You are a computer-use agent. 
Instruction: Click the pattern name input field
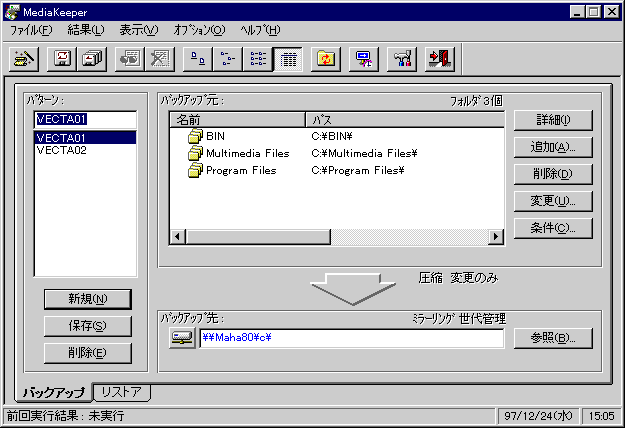click(85, 119)
